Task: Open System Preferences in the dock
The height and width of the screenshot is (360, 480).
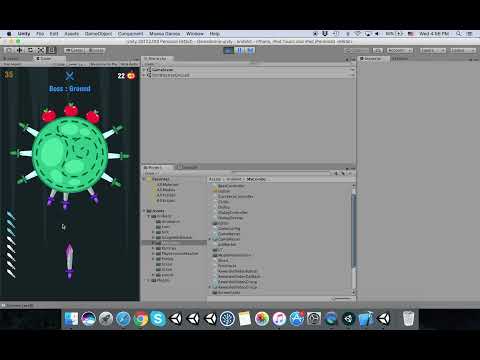Action: [314, 319]
